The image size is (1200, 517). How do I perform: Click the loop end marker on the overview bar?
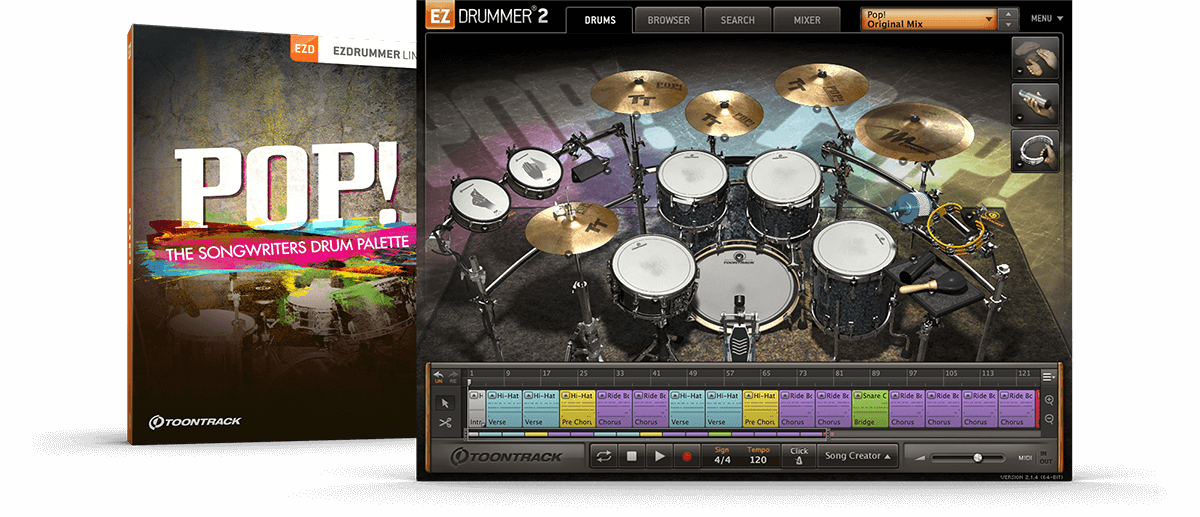[827, 433]
